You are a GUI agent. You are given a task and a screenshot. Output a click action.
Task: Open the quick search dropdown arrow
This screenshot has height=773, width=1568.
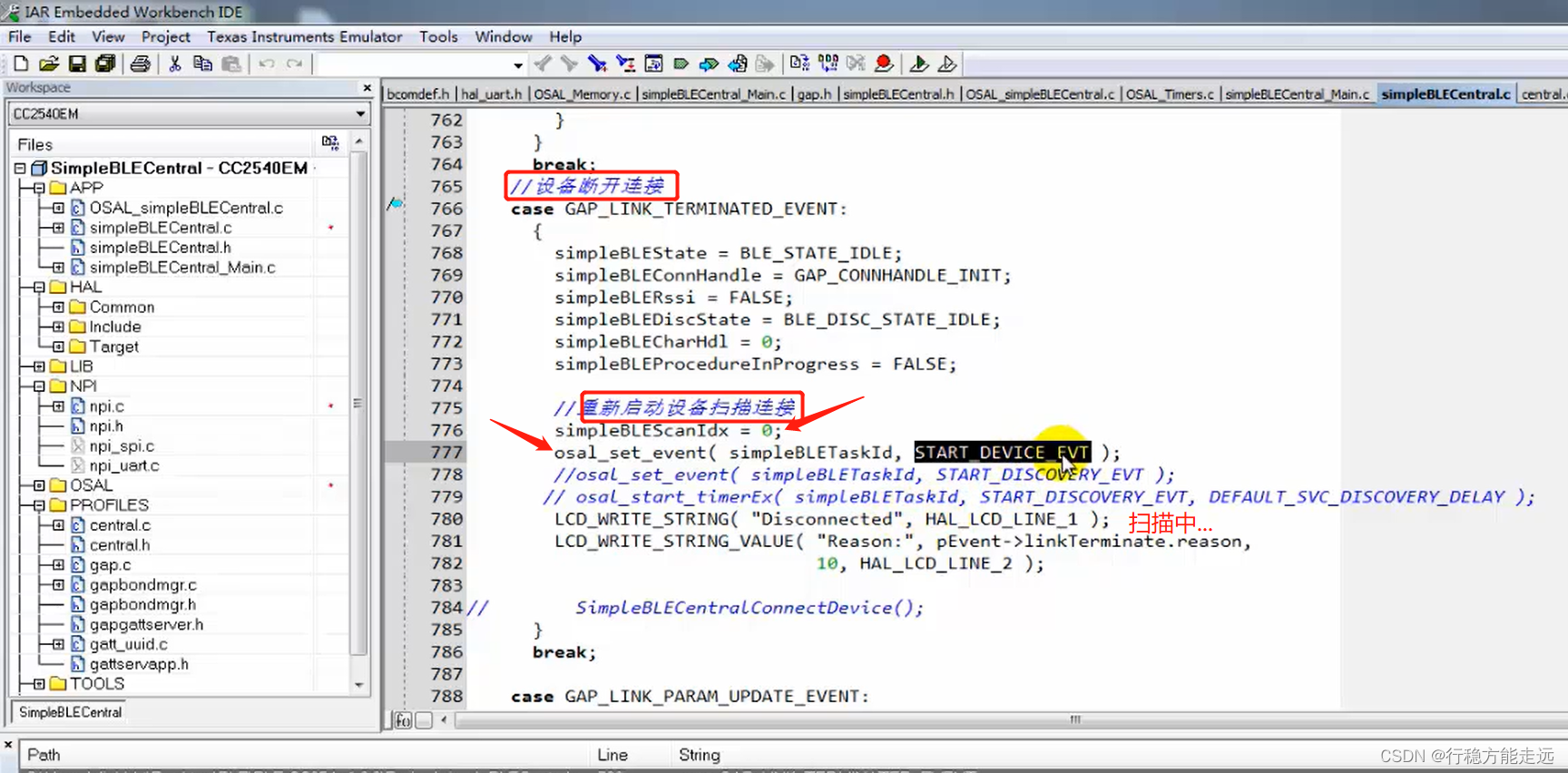[x=518, y=64]
